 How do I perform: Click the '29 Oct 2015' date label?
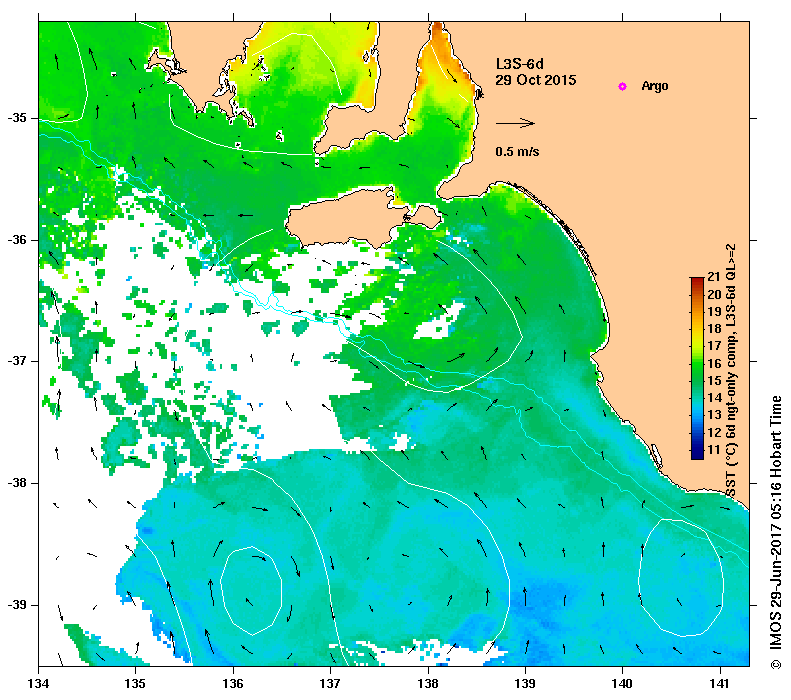point(536,80)
